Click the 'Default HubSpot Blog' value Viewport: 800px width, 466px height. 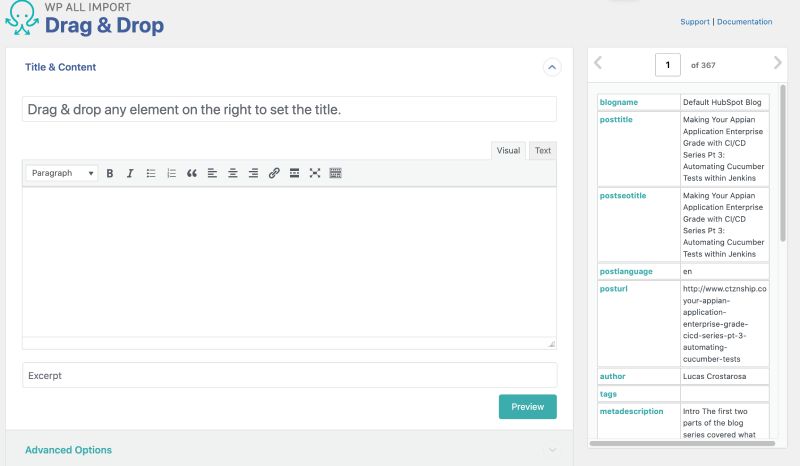pyautogui.click(x=722, y=102)
